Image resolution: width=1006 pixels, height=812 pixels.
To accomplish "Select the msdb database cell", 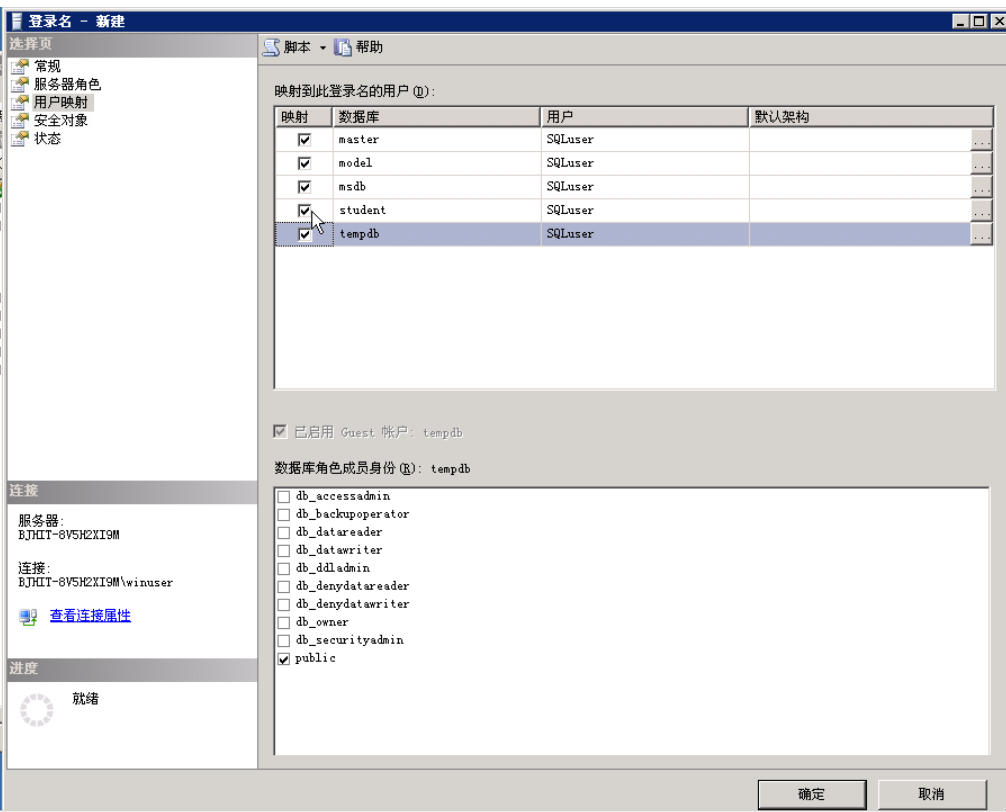I will [x=436, y=187].
